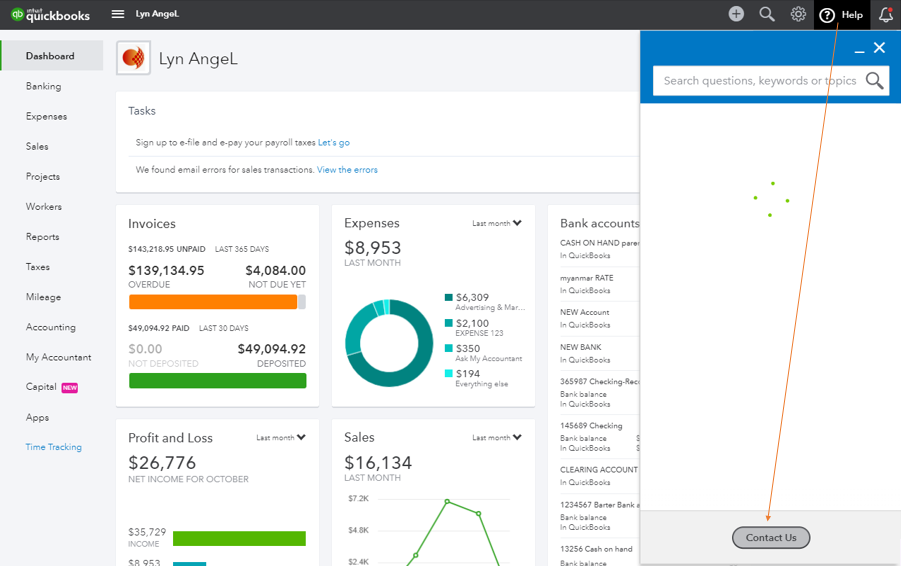Select Reports from the left navigation
The width and height of the screenshot is (901, 566).
coord(43,237)
